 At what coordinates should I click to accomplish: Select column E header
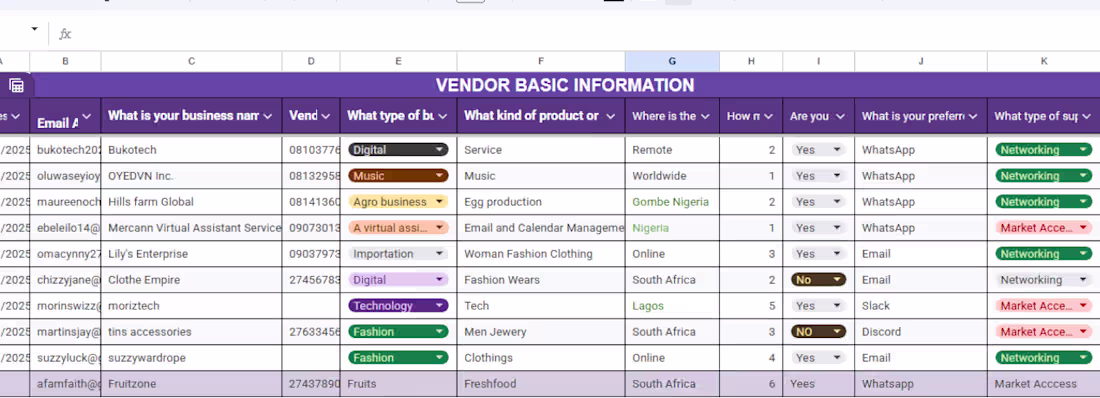[398, 62]
